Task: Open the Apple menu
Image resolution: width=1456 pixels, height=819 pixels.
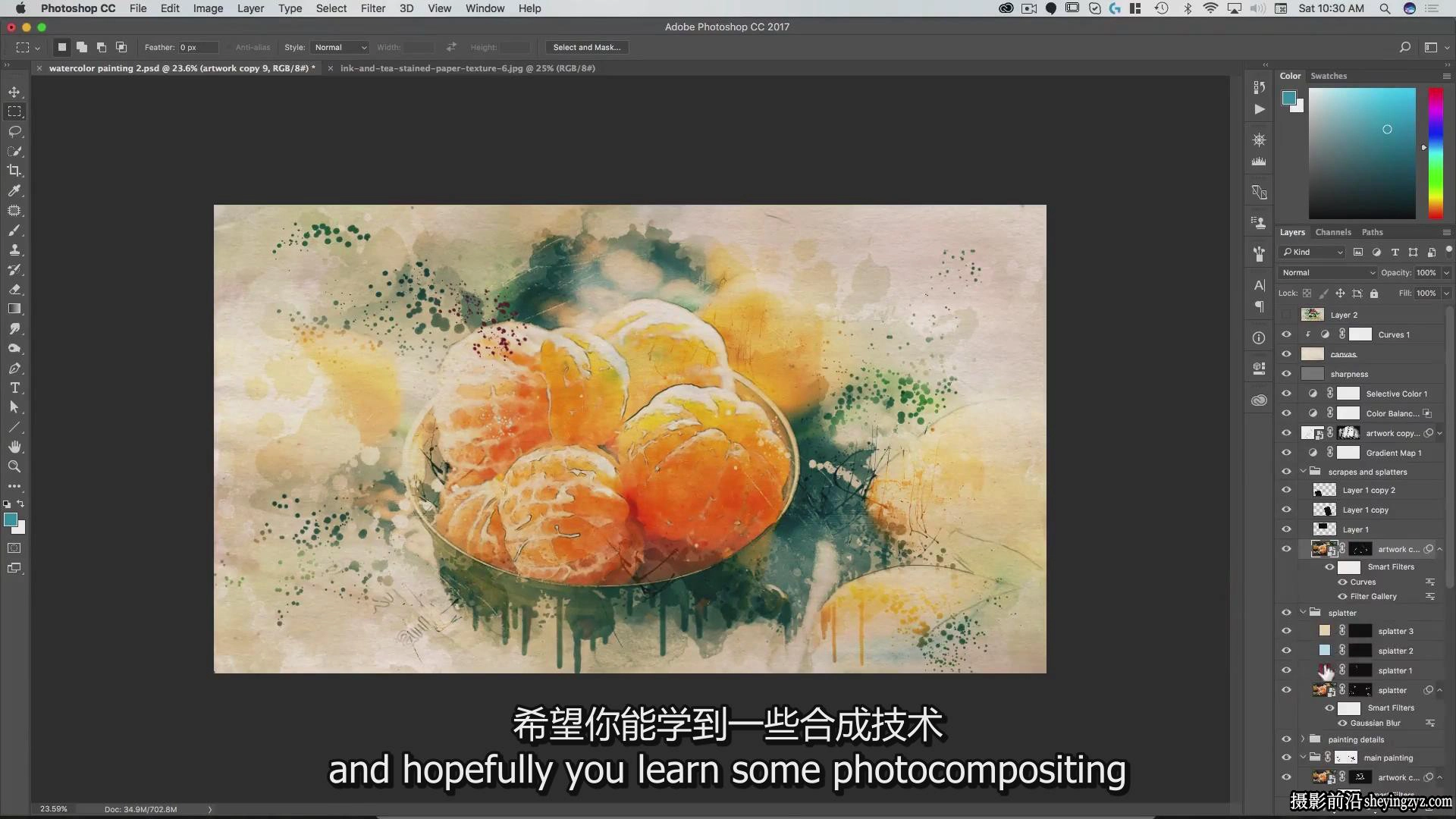Action: [20, 8]
